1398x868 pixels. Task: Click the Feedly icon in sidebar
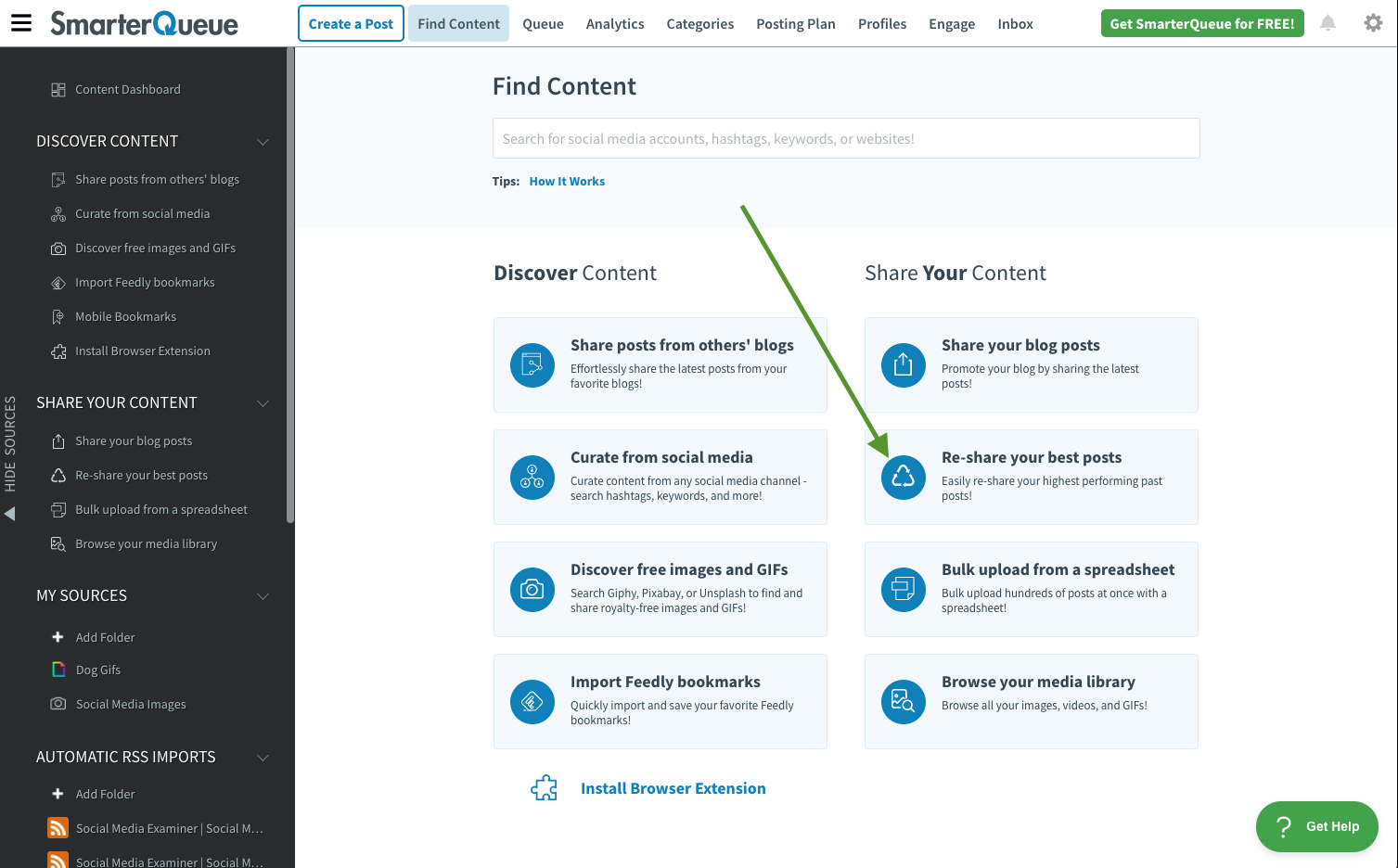(x=58, y=283)
